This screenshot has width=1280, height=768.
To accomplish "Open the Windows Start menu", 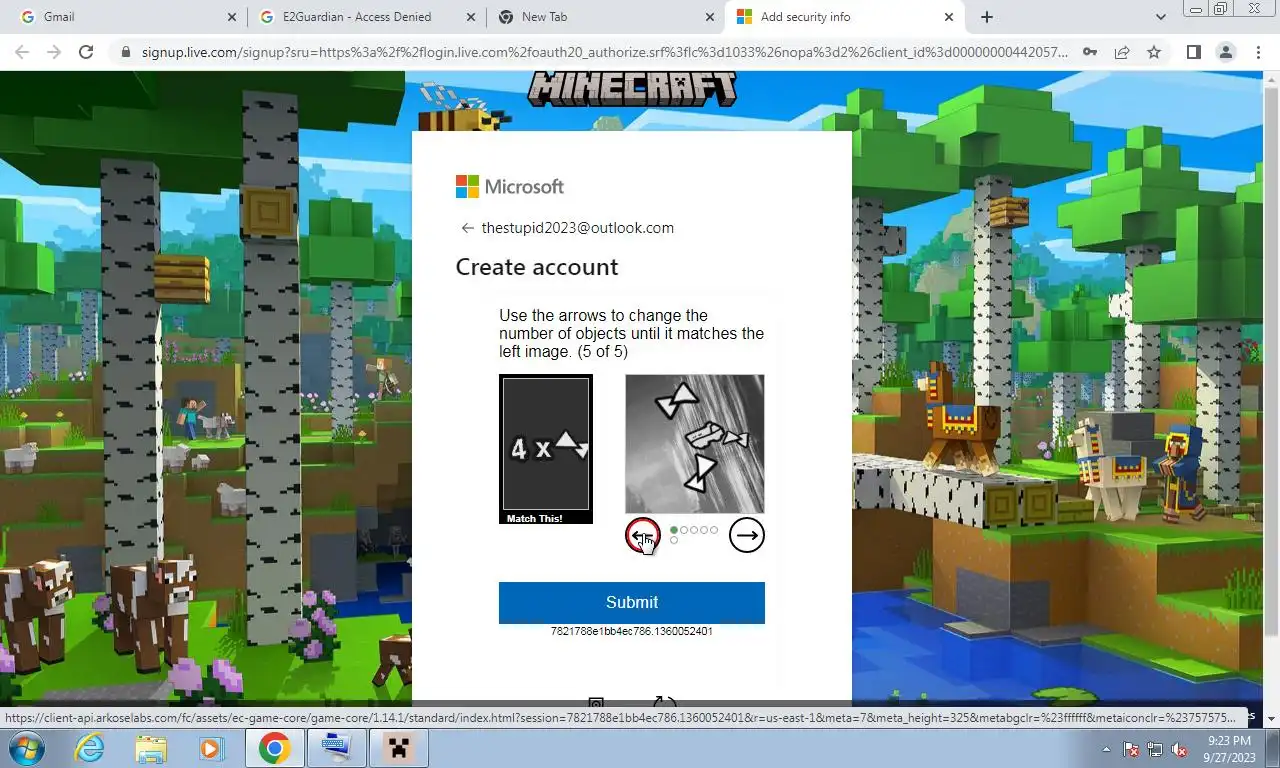I will point(27,748).
